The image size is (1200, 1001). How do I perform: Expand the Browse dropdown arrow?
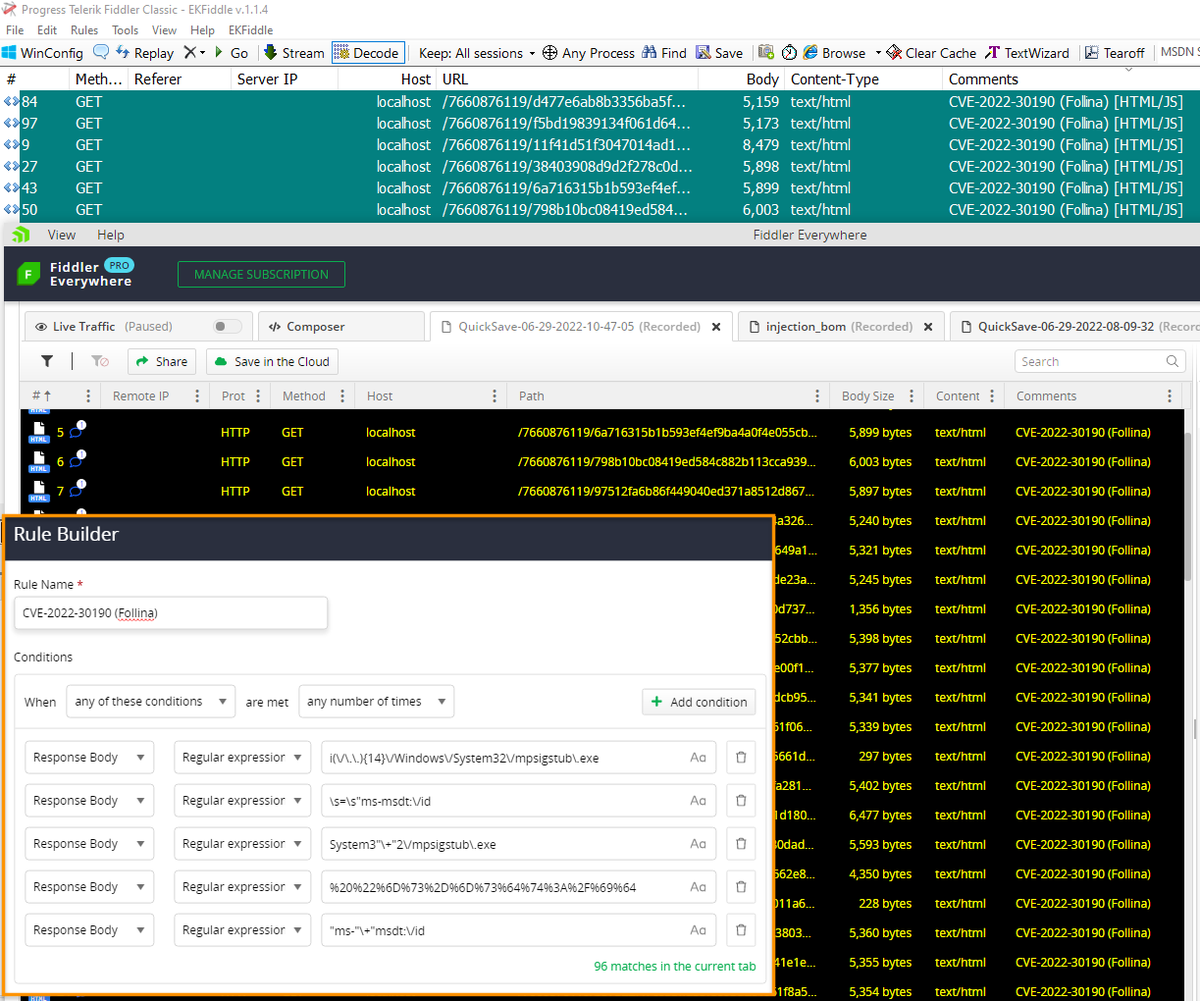pos(878,53)
